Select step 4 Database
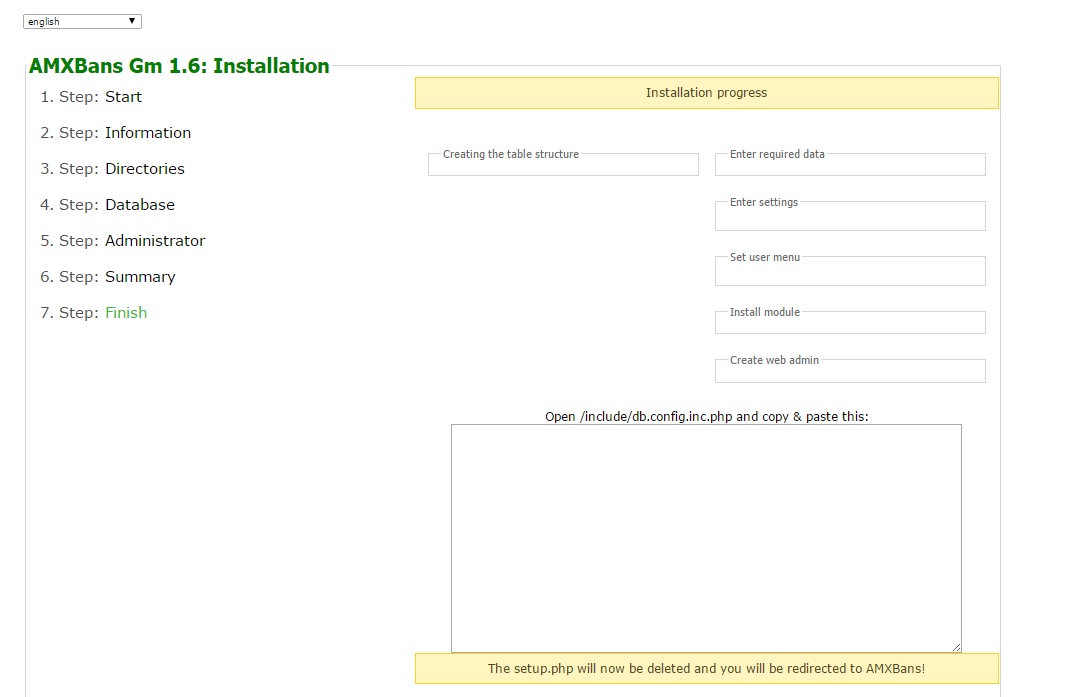Viewport: 1074px width, 697px height. tap(140, 205)
